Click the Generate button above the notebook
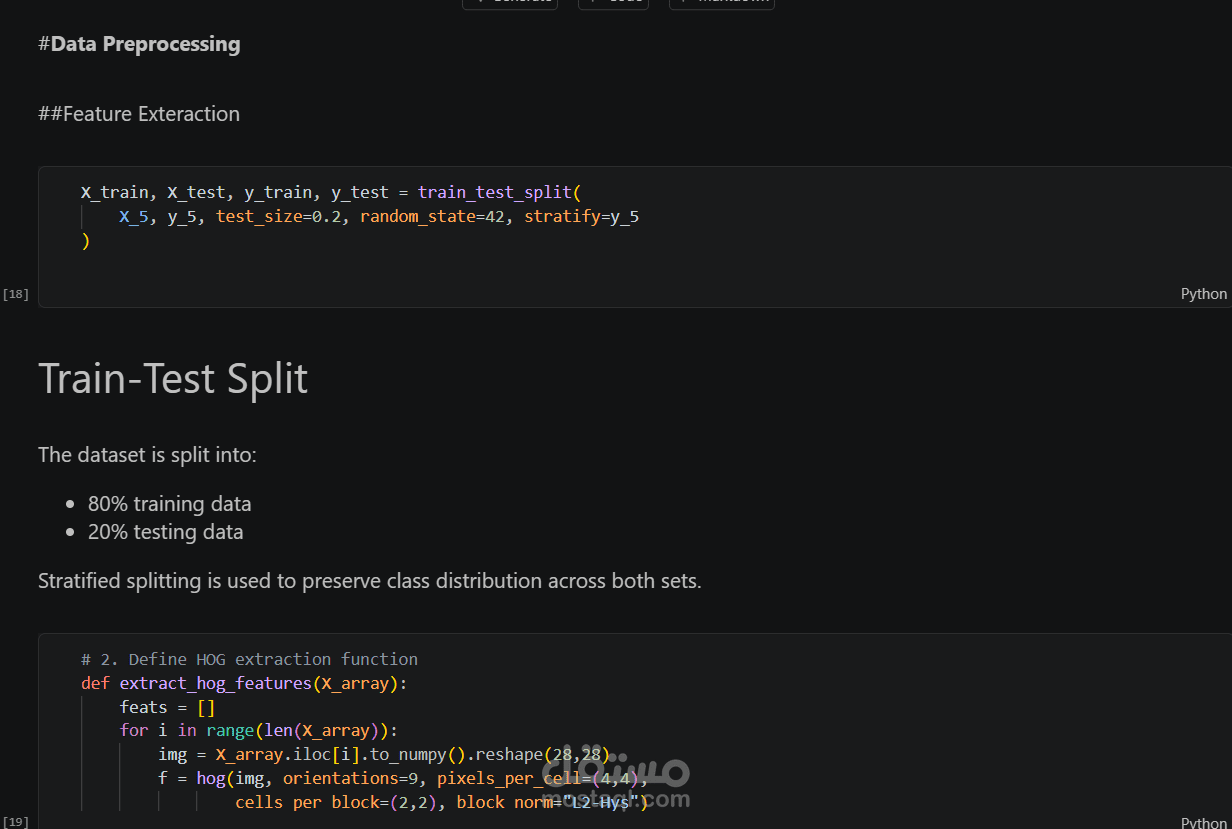This screenshot has height=829, width=1232. coord(510,3)
